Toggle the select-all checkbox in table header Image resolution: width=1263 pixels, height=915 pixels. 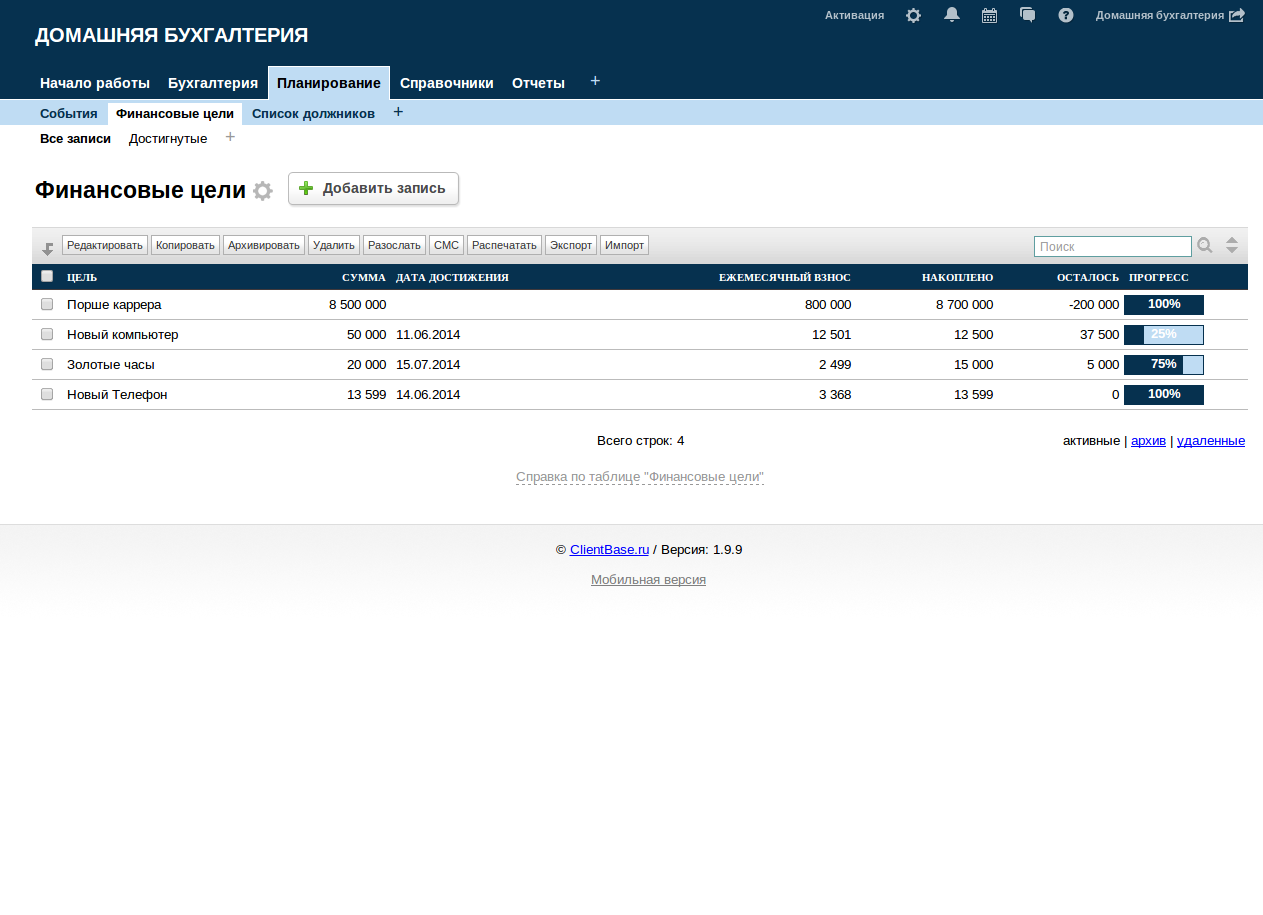click(x=47, y=276)
